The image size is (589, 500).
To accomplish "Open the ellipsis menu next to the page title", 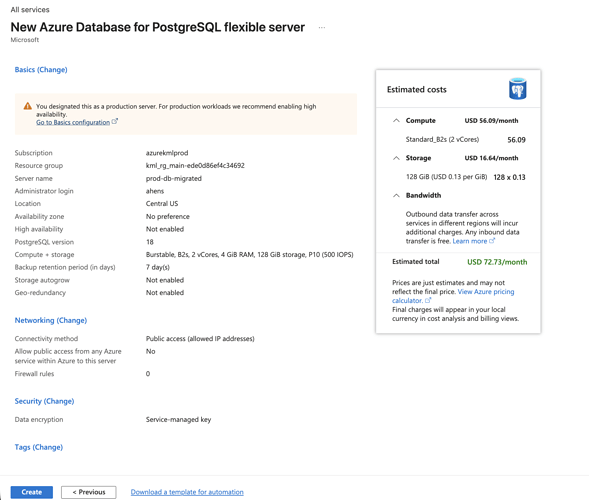I will pyautogui.click(x=322, y=27).
